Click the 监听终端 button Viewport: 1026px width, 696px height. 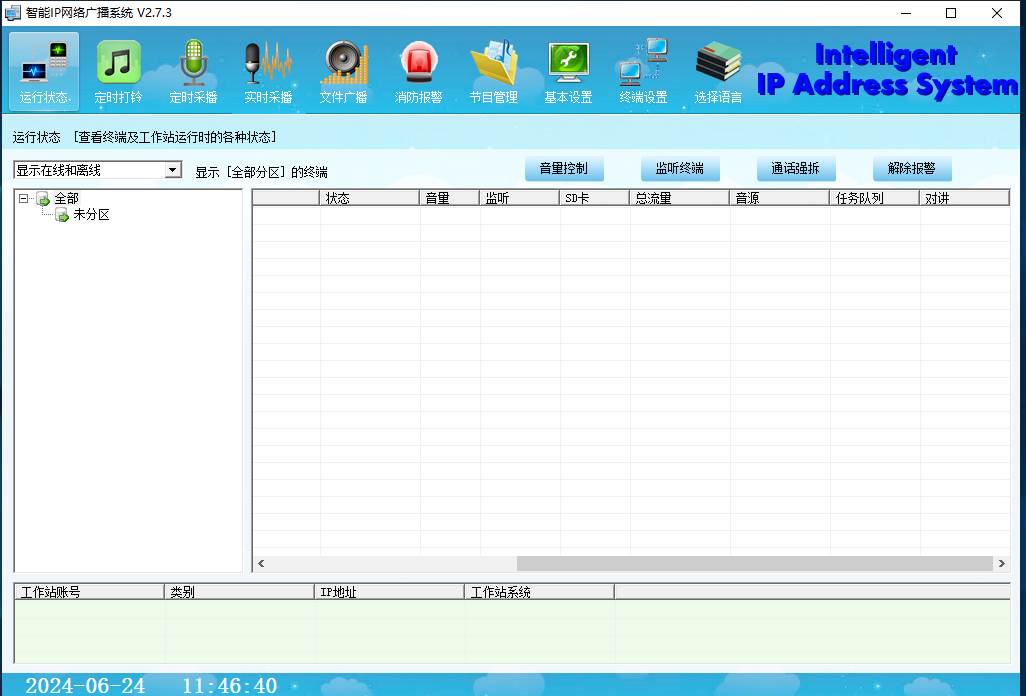(680, 169)
